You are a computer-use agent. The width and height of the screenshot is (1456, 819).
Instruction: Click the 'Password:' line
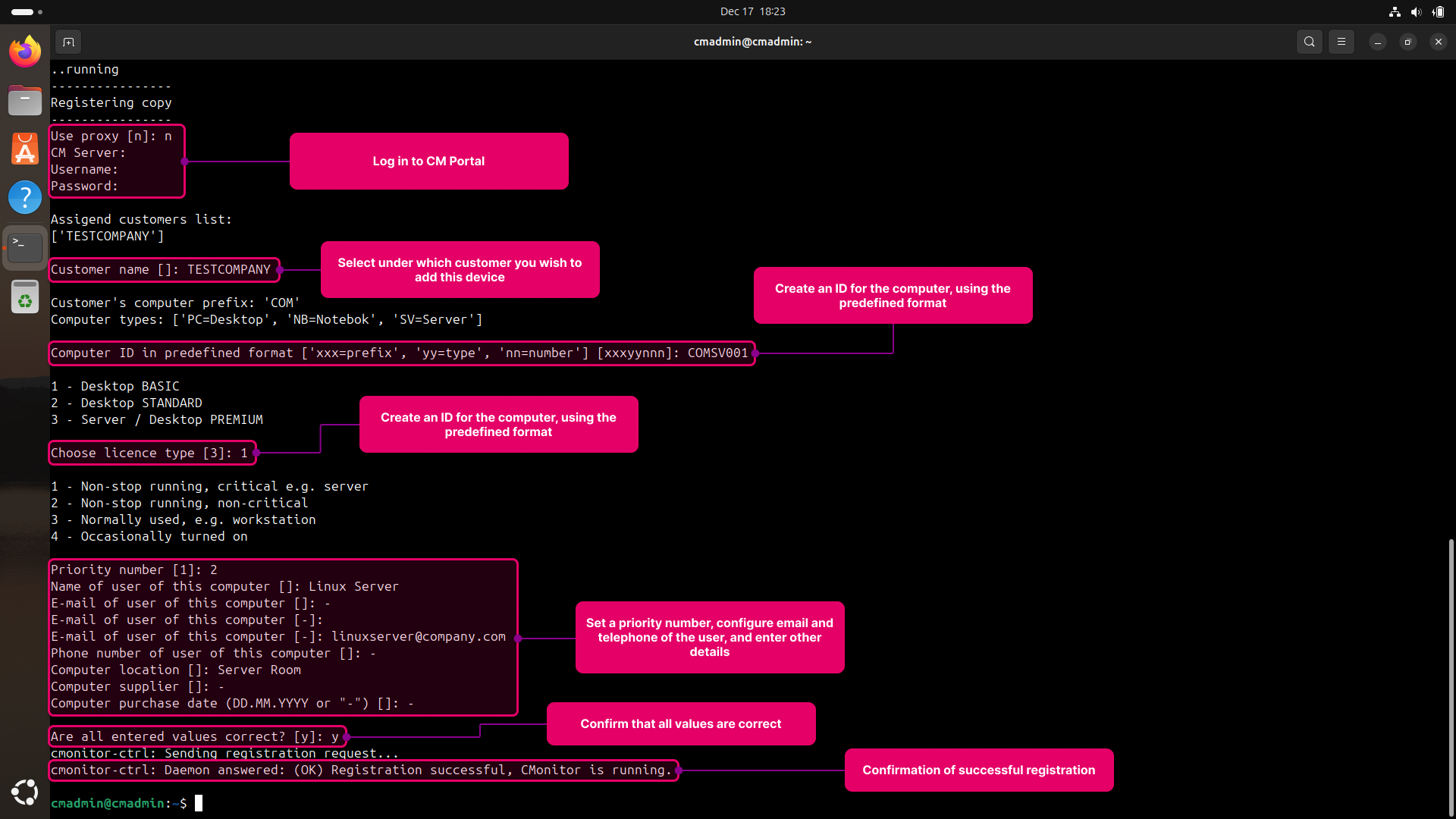click(85, 186)
